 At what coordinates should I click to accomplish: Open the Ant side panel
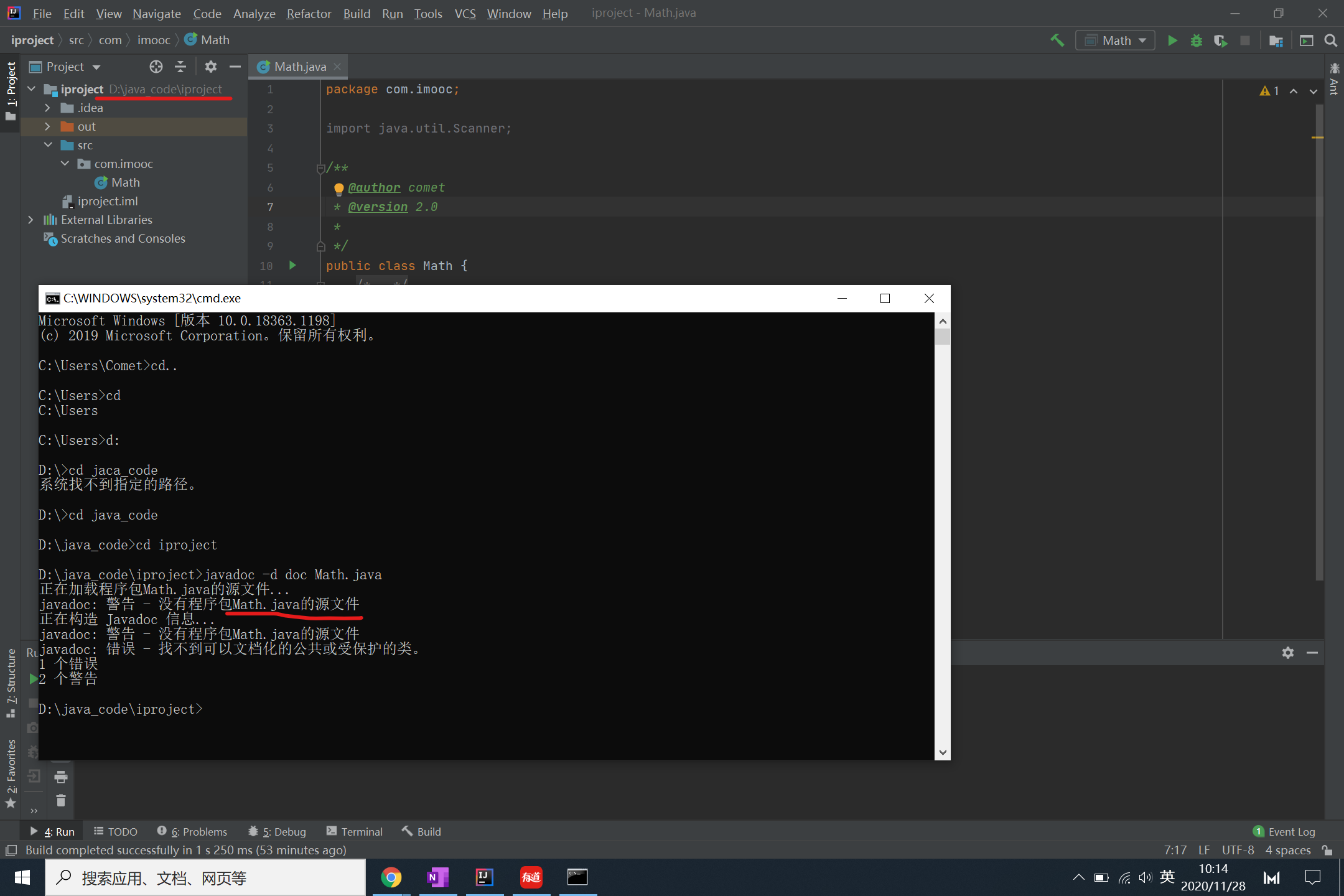pos(1334,79)
